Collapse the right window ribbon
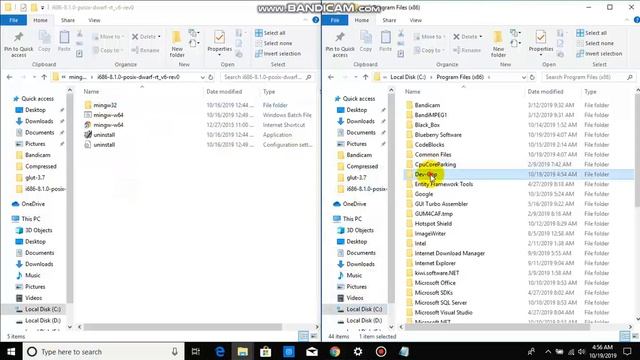 pyautogui.click(x=627, y=20)
